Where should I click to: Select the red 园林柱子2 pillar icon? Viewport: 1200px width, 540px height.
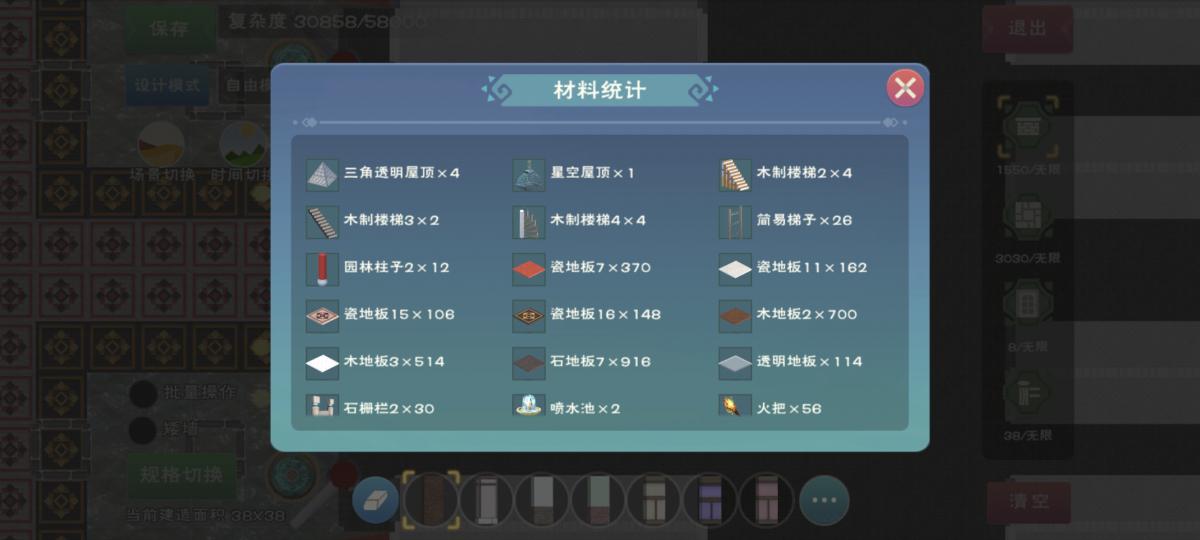[323, 268]
